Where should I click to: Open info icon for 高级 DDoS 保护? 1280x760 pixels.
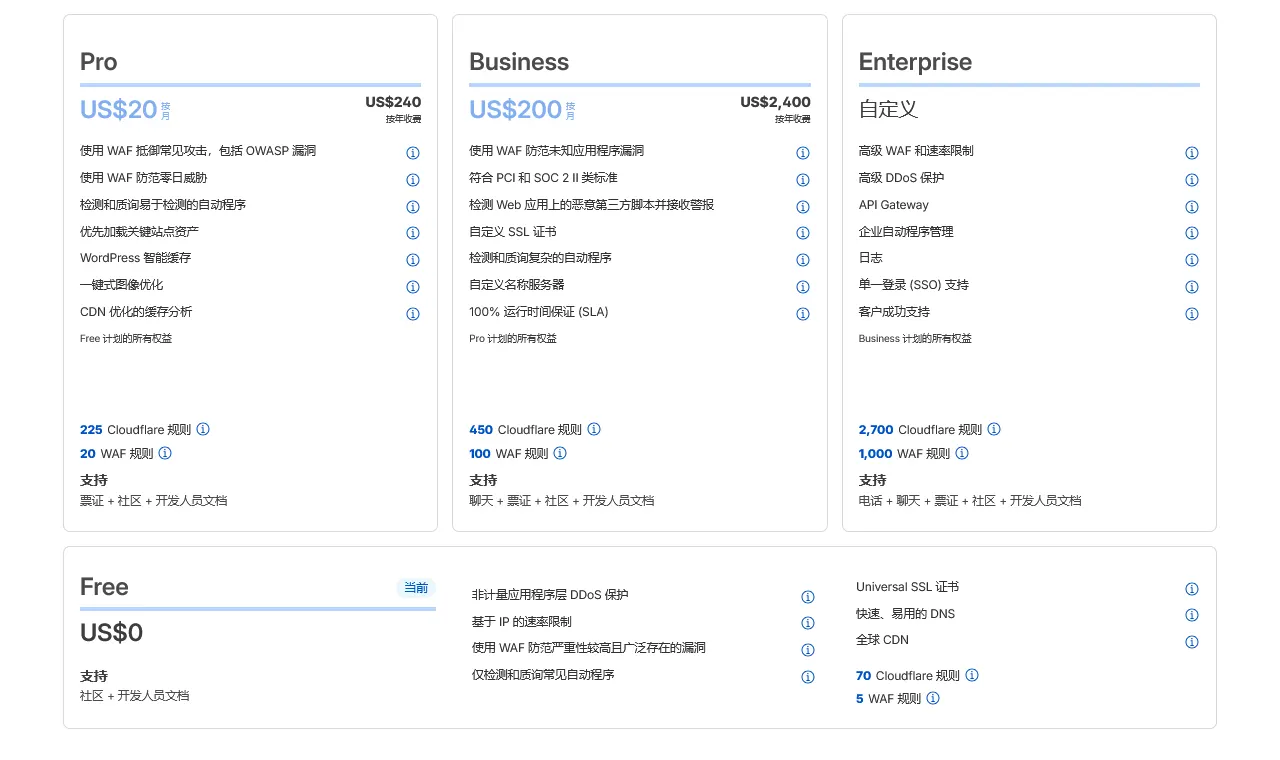[1191, 180]
